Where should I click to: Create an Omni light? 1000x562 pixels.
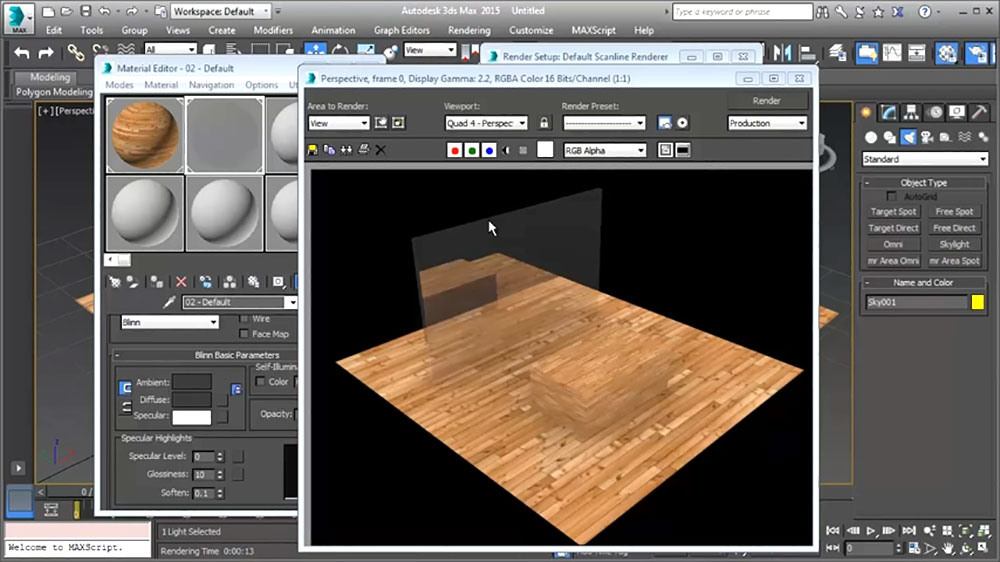pos(893,244)
